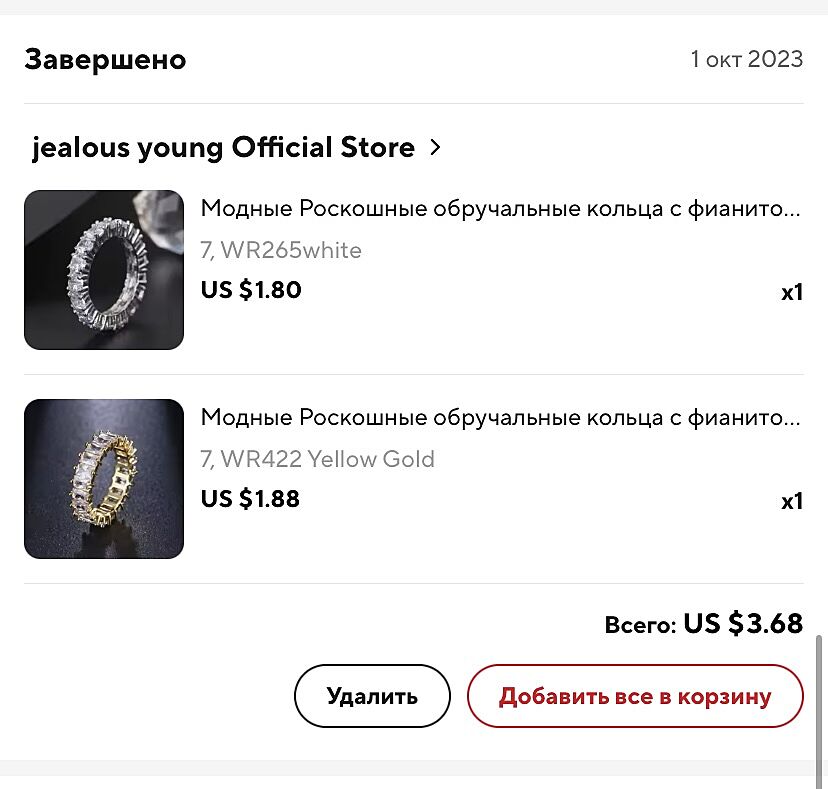The height and width of the screenshot is (789, 828).
Task: Click the x1 quantity of the white ring
Action: 792,293
